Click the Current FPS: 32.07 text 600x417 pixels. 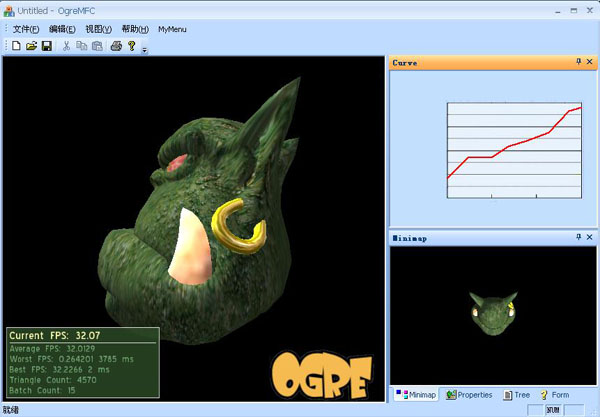tap(55, 336)
